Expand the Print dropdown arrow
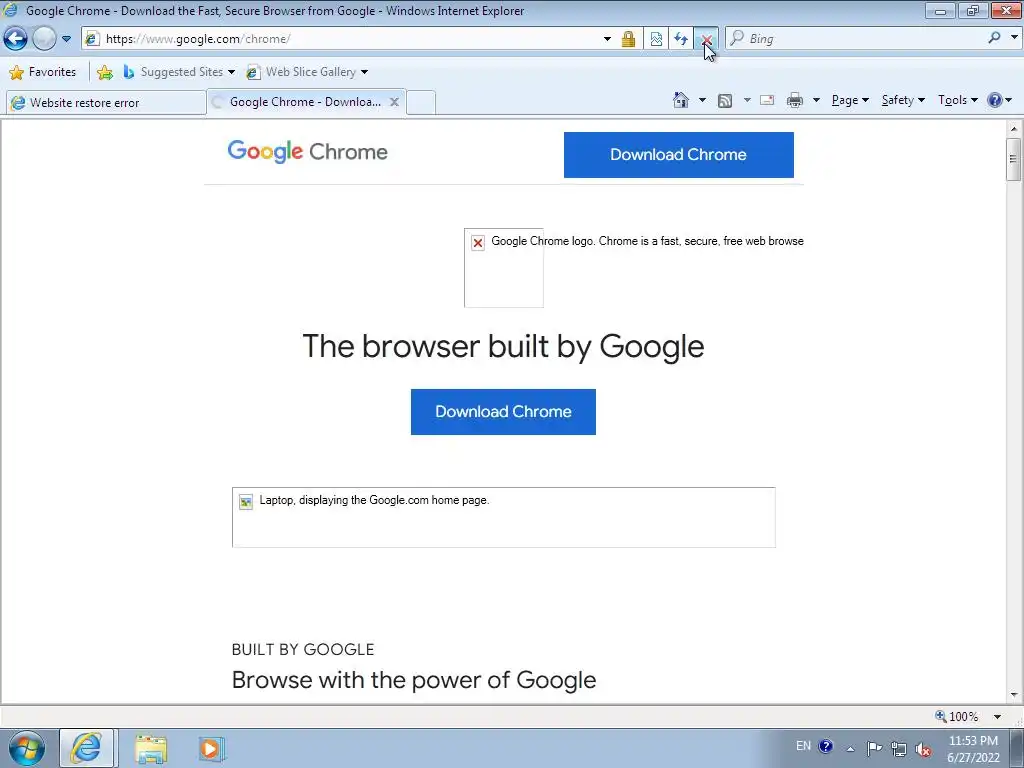Viewport: 1024px width, 768px height. click(816, 100)
